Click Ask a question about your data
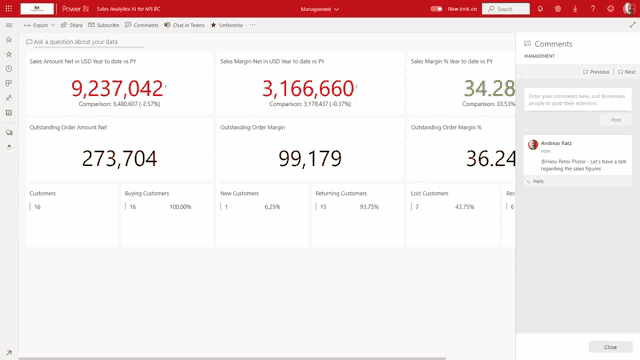The image size is (640, 360). 85,42
